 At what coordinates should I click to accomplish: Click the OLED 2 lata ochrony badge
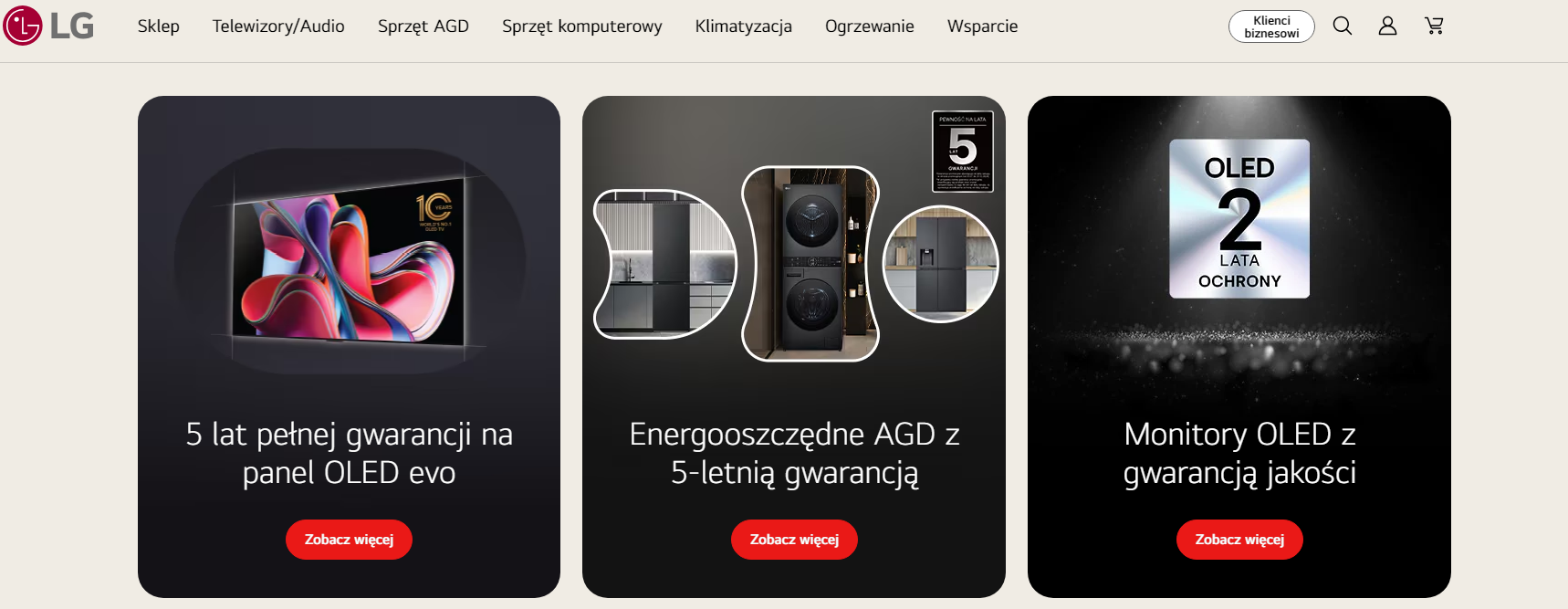[x=1239, y=219]
